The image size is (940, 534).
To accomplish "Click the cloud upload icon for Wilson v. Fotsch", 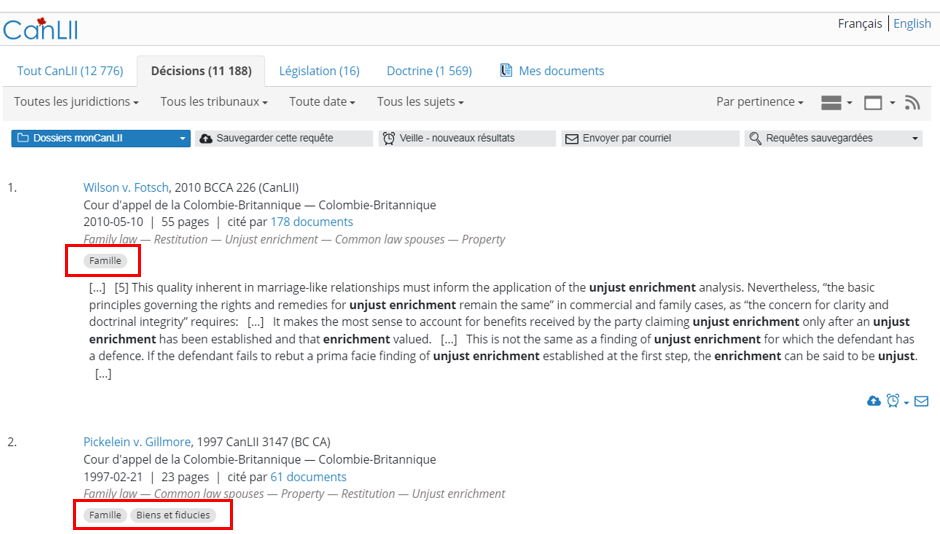I will 874,401.
